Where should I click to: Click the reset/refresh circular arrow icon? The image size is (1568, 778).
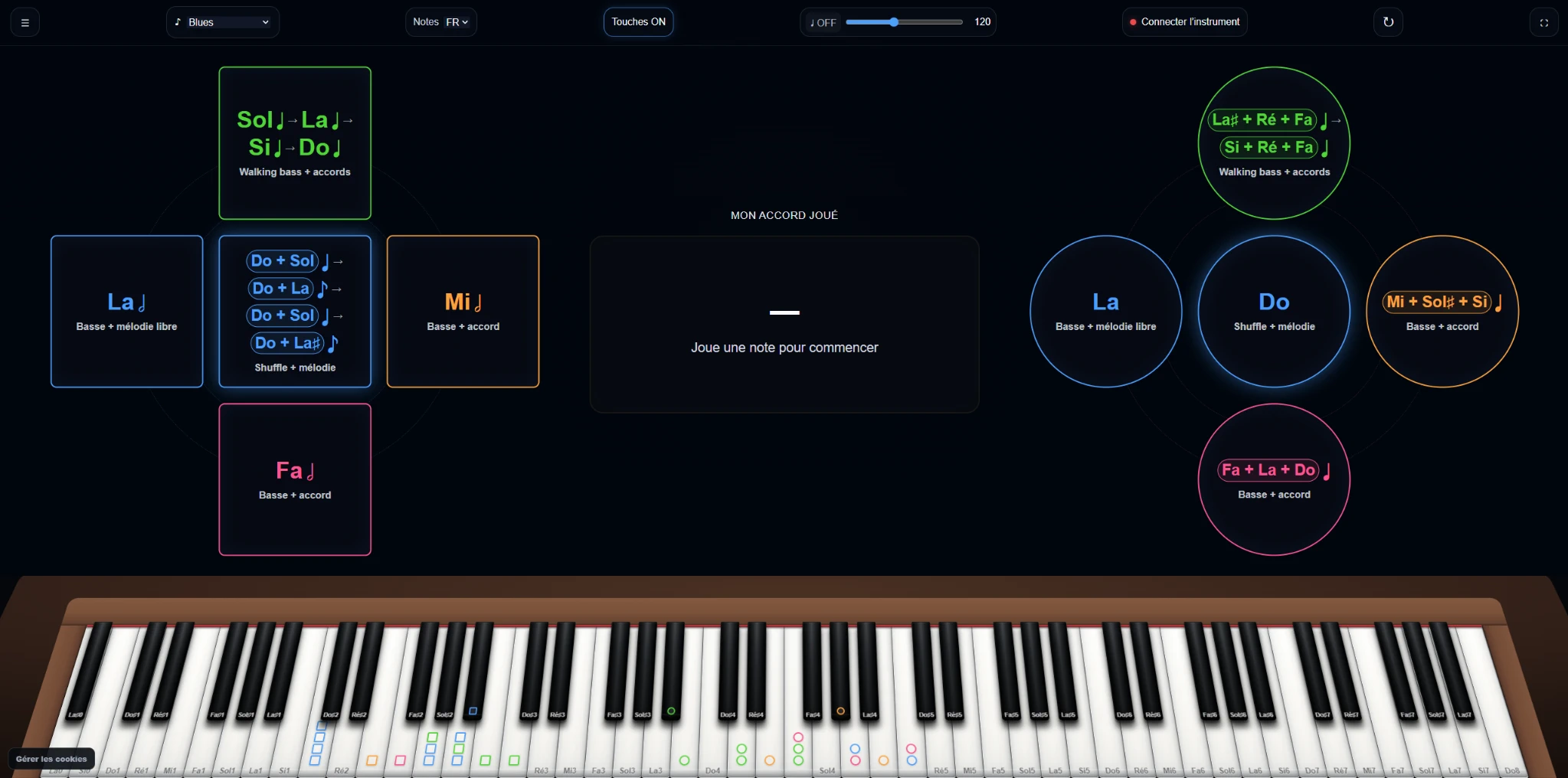(1388, 22)
